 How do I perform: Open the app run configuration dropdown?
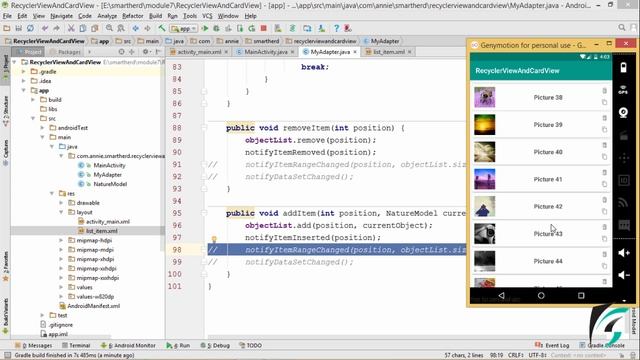[x=184, y=29]
